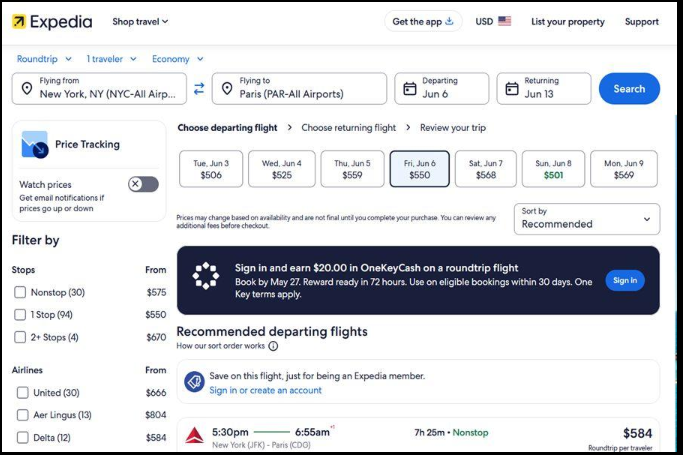This screenshot has width=683, height=455.
Task: Click the Departing calendar icon
Action: tap(410, 89)
